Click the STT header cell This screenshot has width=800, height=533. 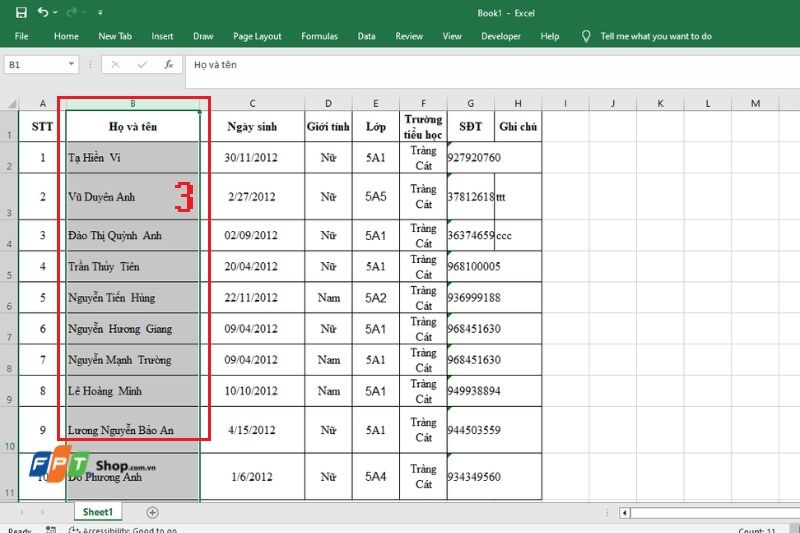point(42,126)
